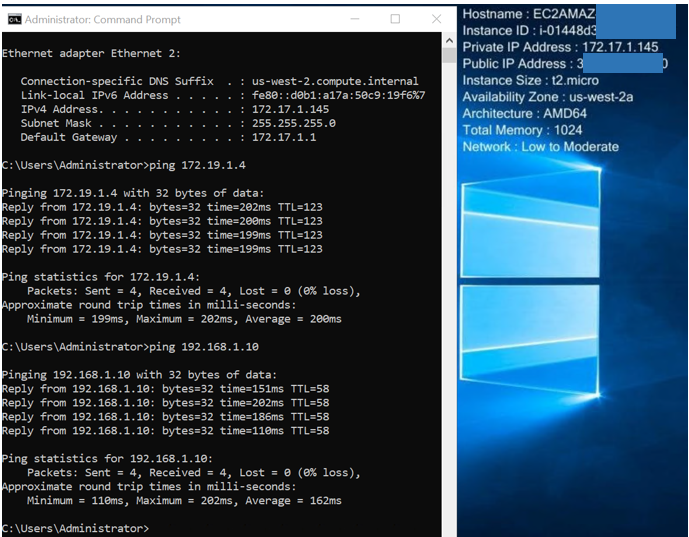Click 'Ping statistics for 172.19.1.4:' line
The width and height of the screenshot is (689, 537).
[x=101, y=277]
